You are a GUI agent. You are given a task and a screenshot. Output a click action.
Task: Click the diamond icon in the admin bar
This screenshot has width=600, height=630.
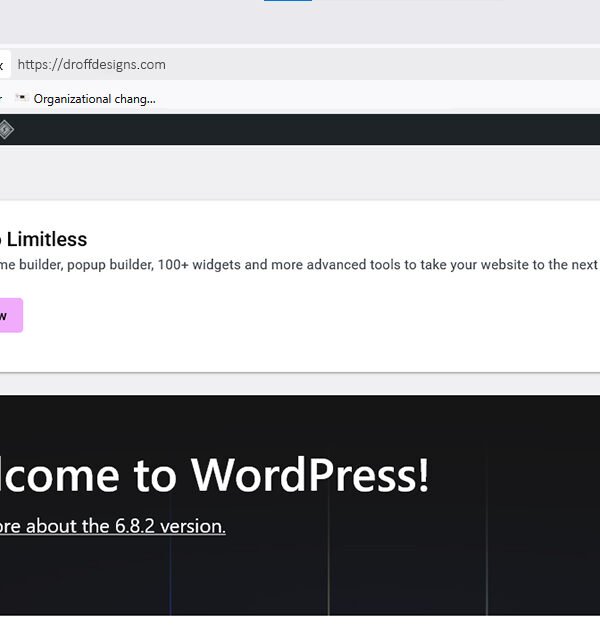6,130
